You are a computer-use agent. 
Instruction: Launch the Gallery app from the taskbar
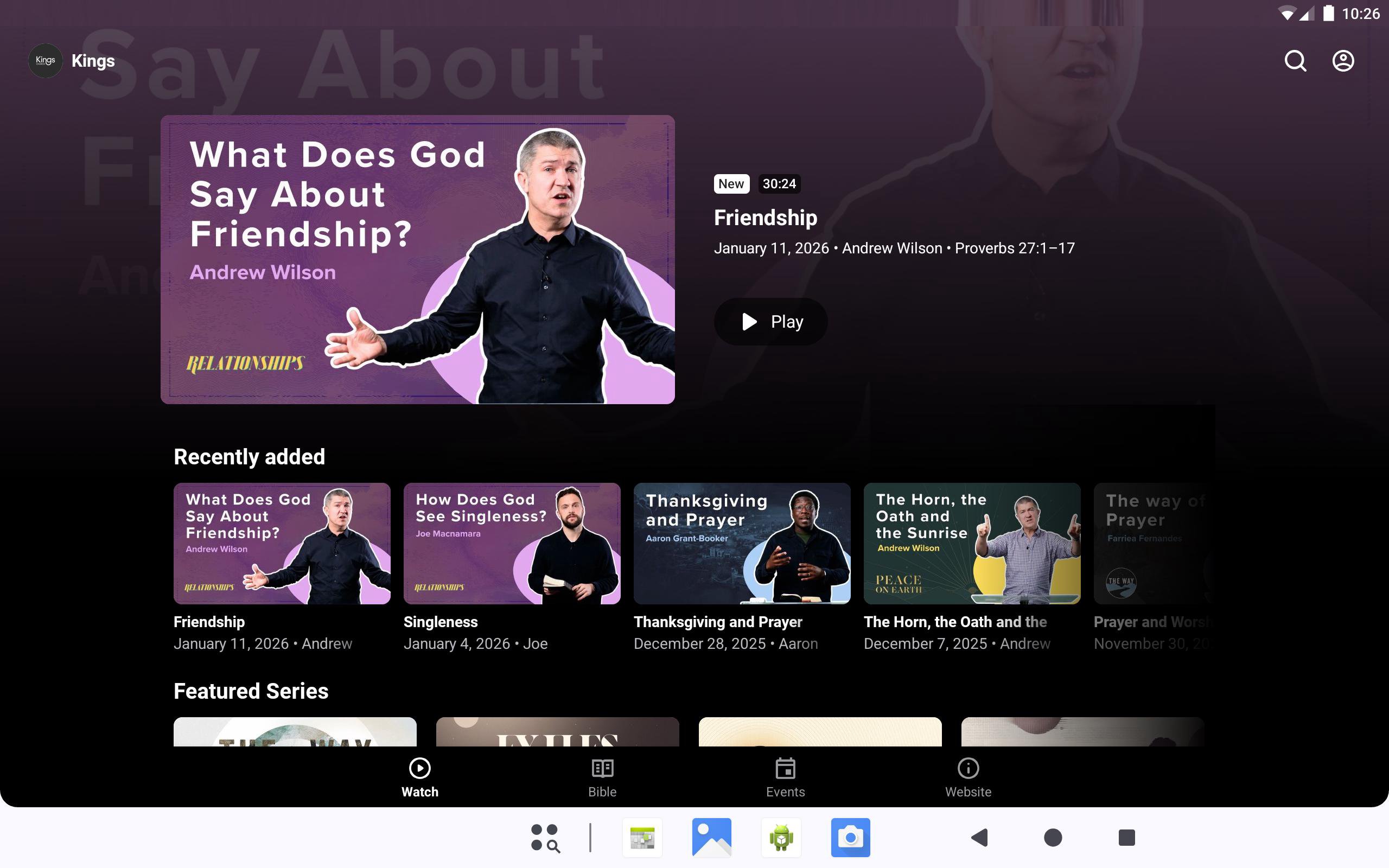[x=712, y=838]
